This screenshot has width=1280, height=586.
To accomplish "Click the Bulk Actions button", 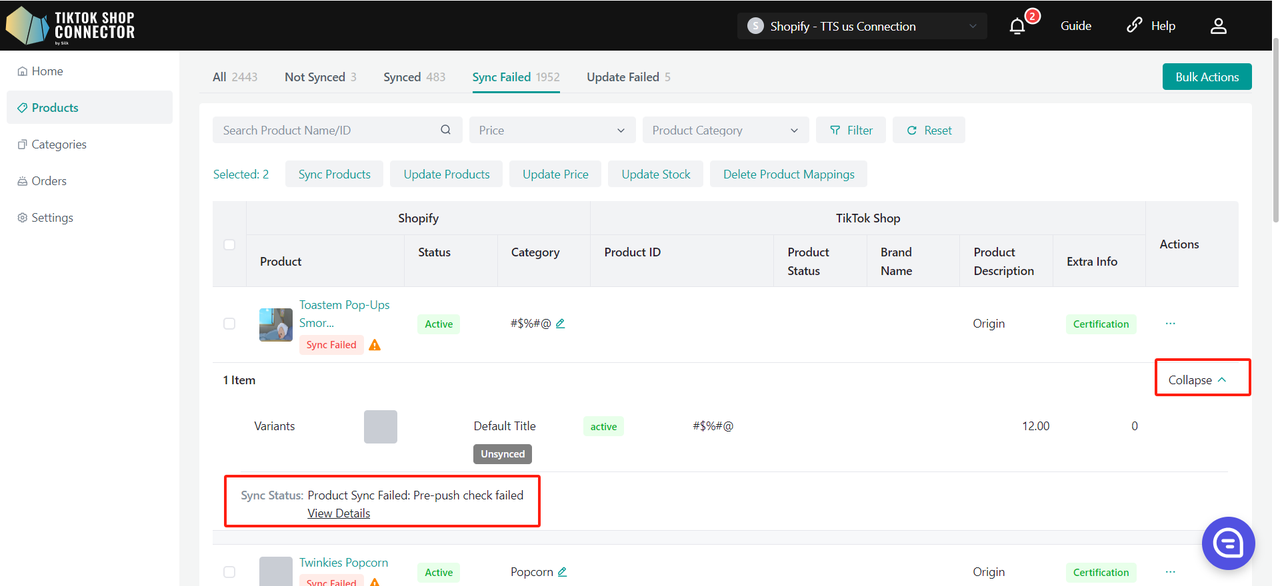I will 1206,77.
